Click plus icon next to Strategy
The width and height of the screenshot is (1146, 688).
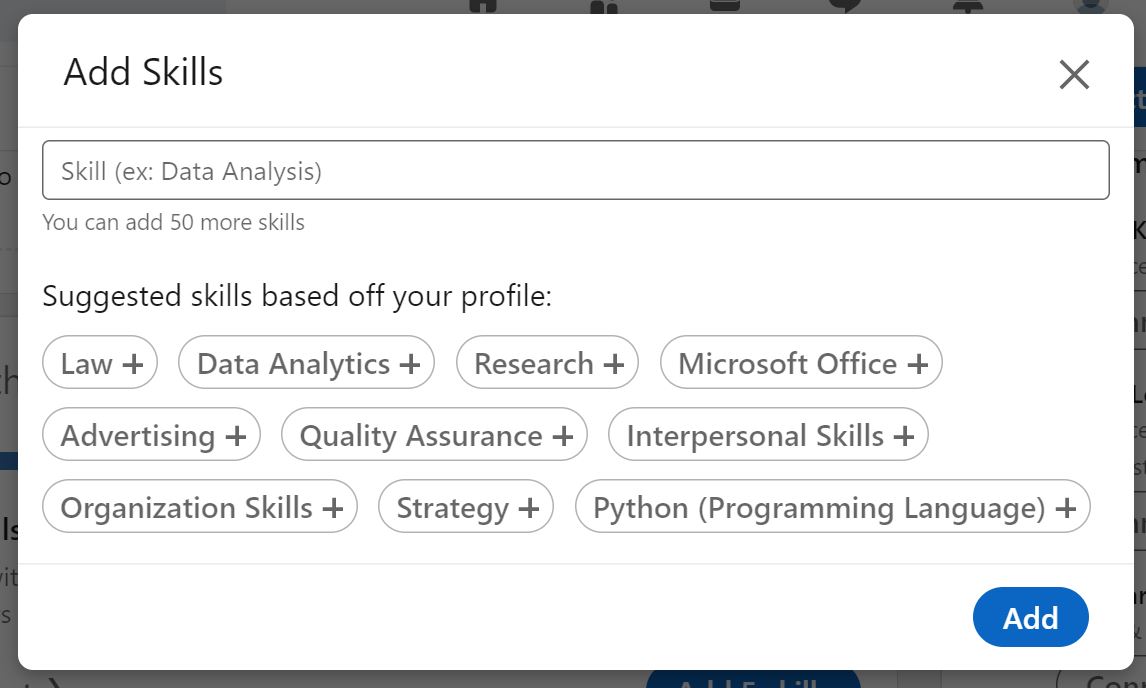click(x=529, y=509)
